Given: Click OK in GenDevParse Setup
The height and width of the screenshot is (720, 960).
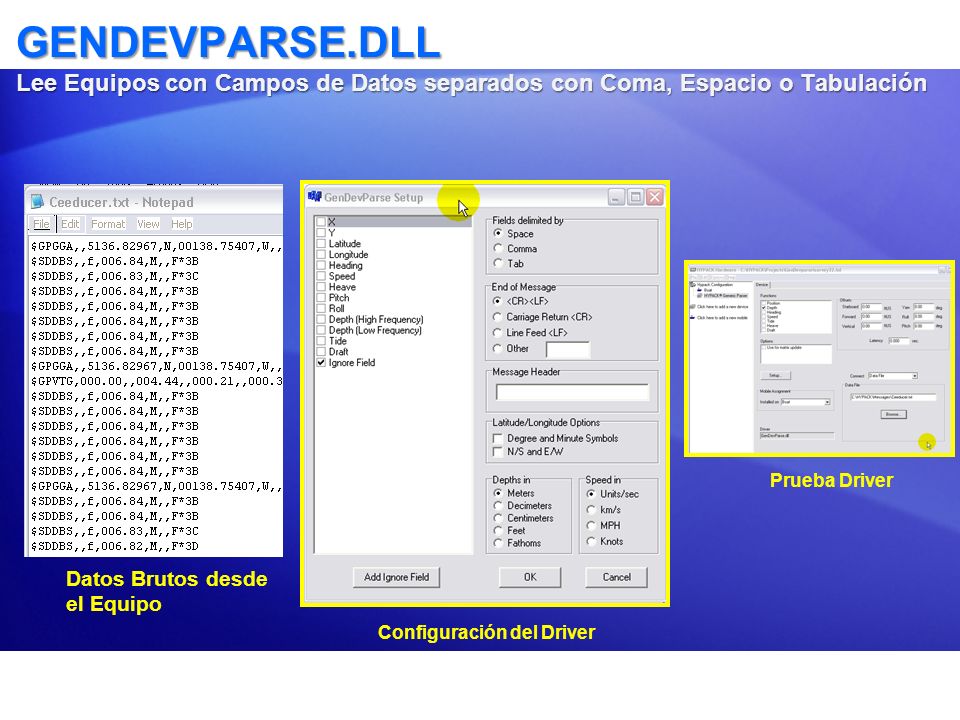Looking at the screenshot, I should coord(530,577).
